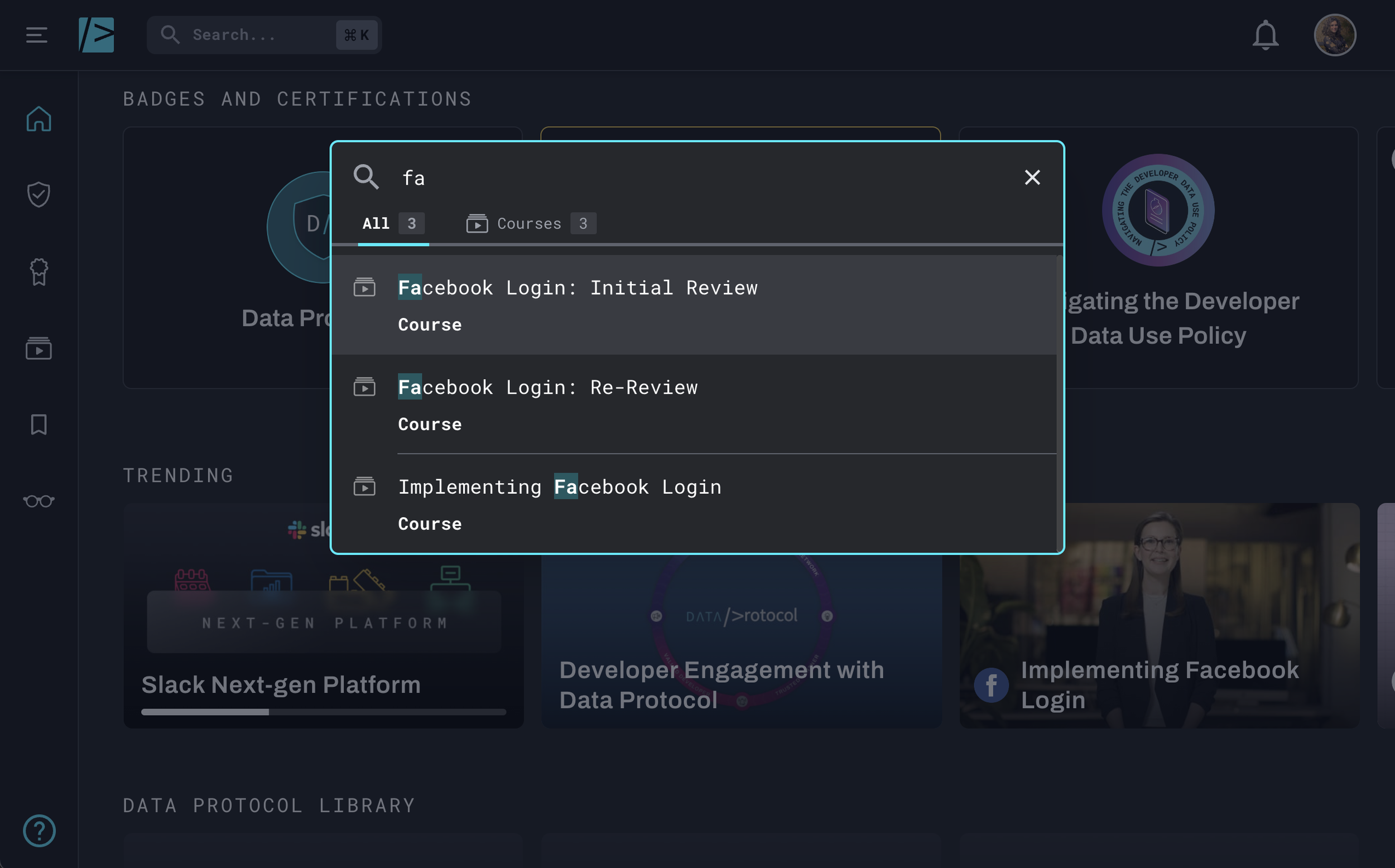
Task: Switch to the Courses results tab
Action: click(531, 224)
